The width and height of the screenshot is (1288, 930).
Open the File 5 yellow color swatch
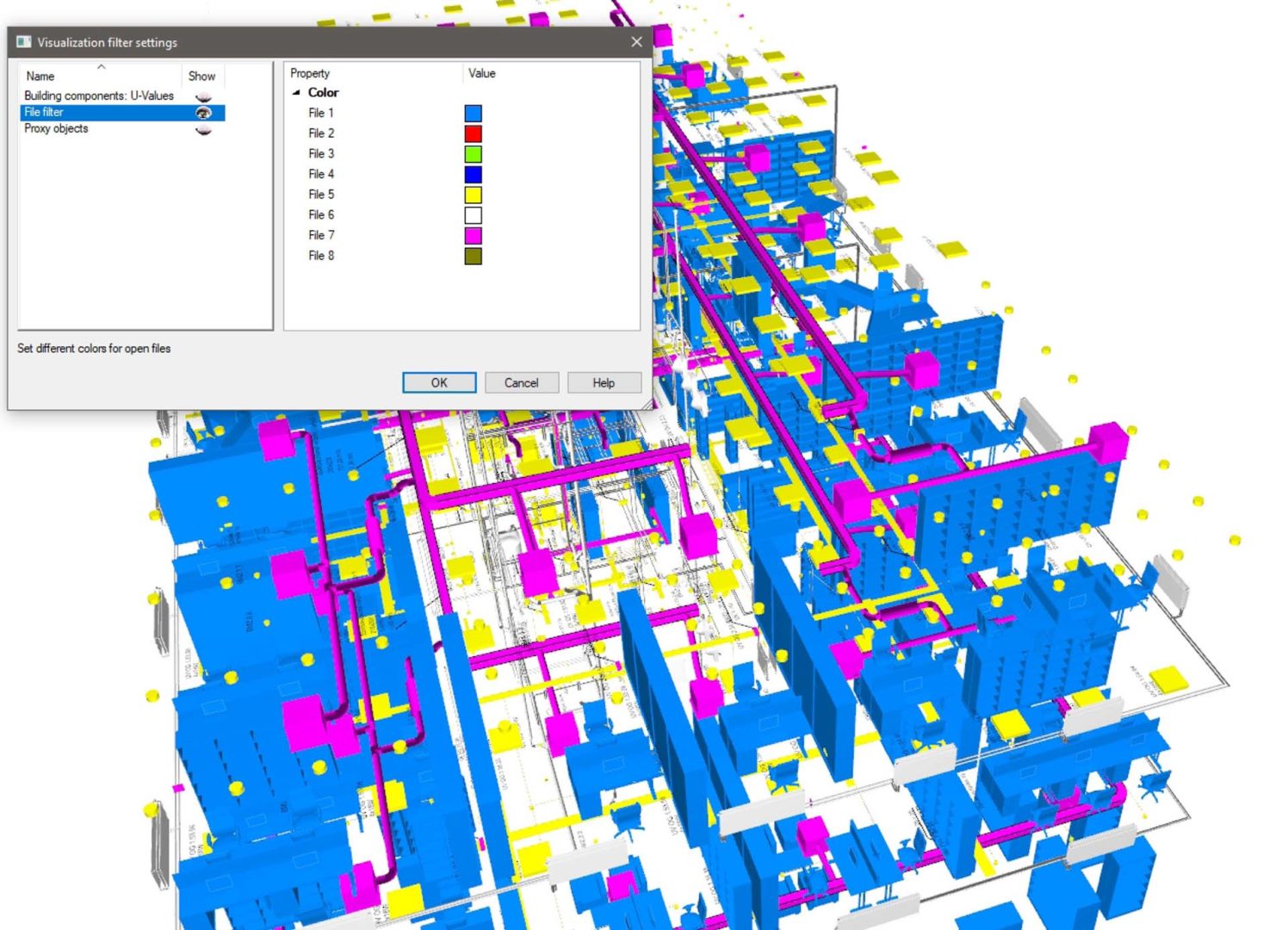coord(474,195)
